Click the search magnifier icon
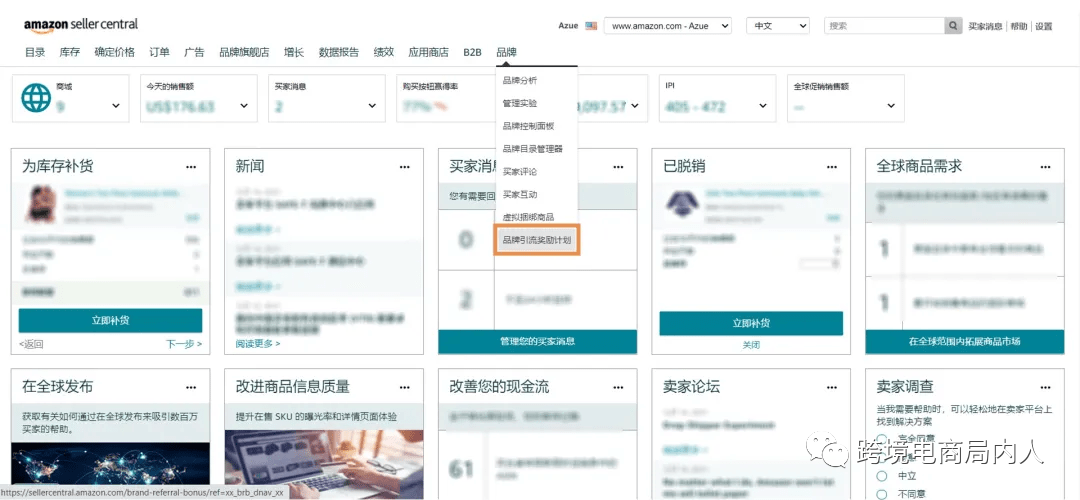The height and width of the screenshot is (500, 1080). (953, 26)
